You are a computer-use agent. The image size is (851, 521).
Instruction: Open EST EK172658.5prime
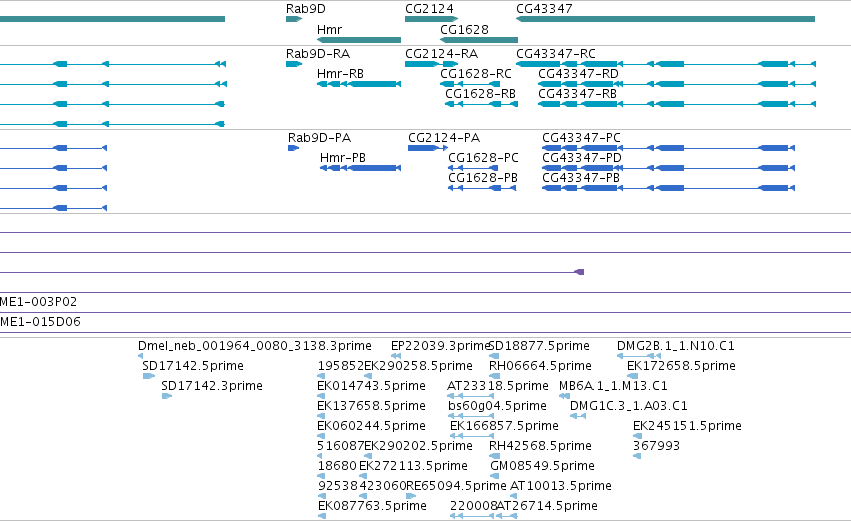click(x=681, y=366)
